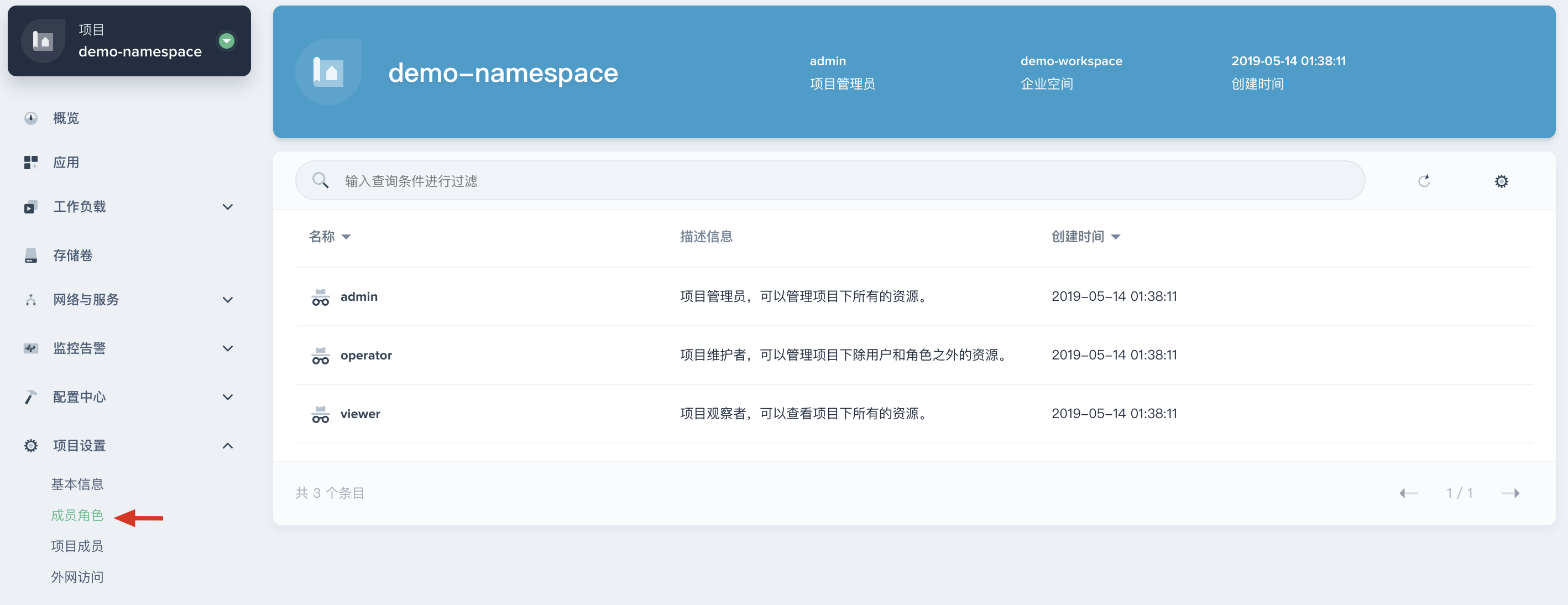Screen dimensions: 1568x605
Task: Focus the 输入查询条件进行过滤 search field
Action: pyautogui.click(x=830, y=180)
